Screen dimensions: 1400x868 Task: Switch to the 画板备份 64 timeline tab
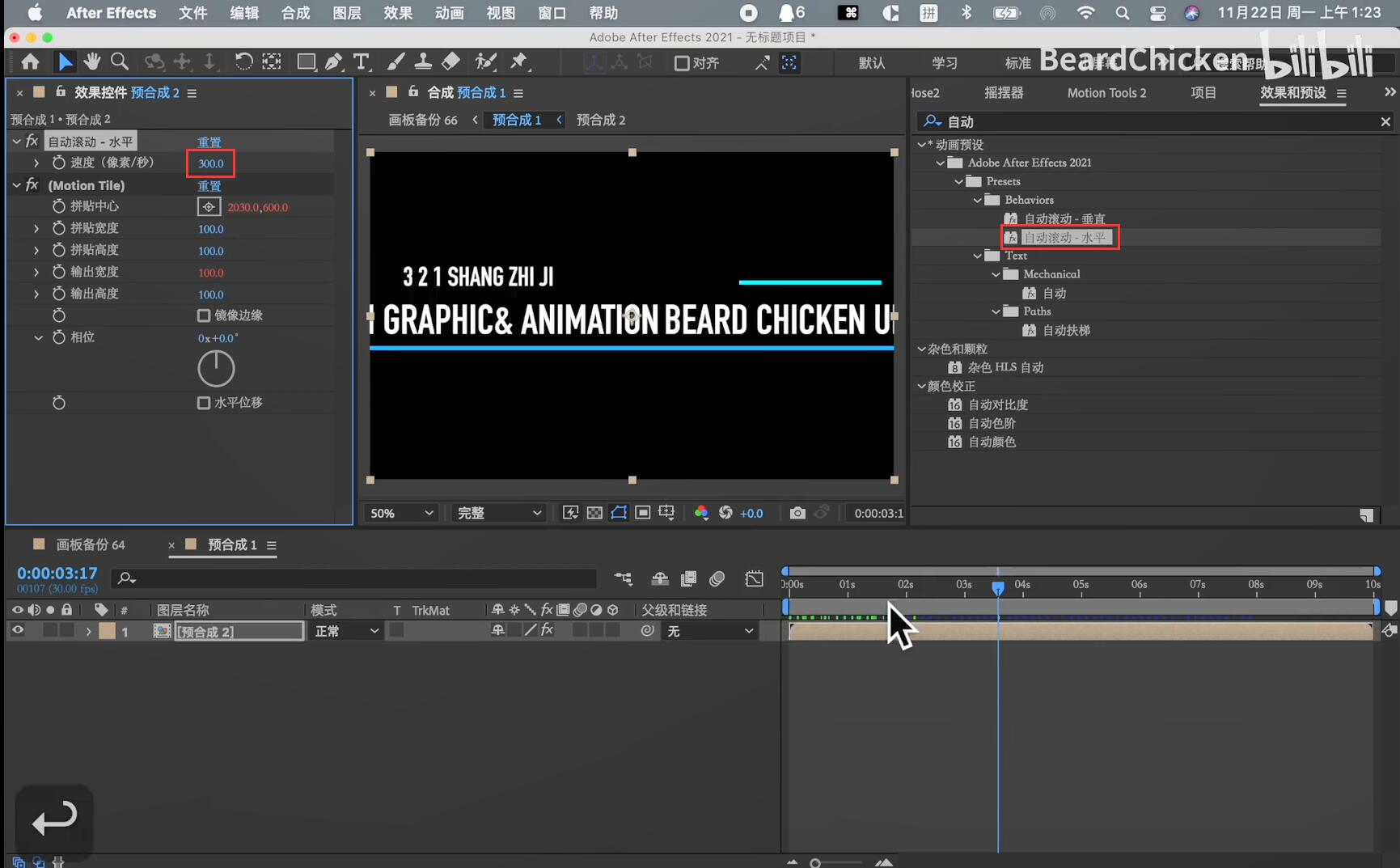(x=90, y=544)
